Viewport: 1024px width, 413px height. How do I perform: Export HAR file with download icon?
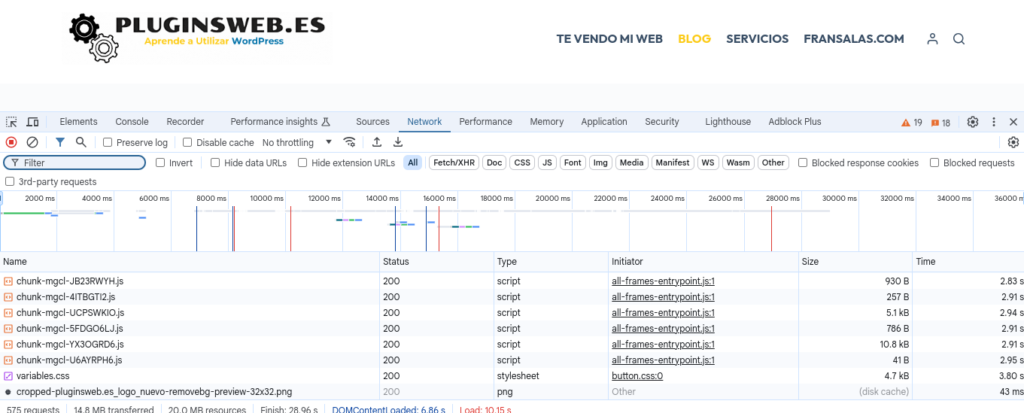click(398, 142)
